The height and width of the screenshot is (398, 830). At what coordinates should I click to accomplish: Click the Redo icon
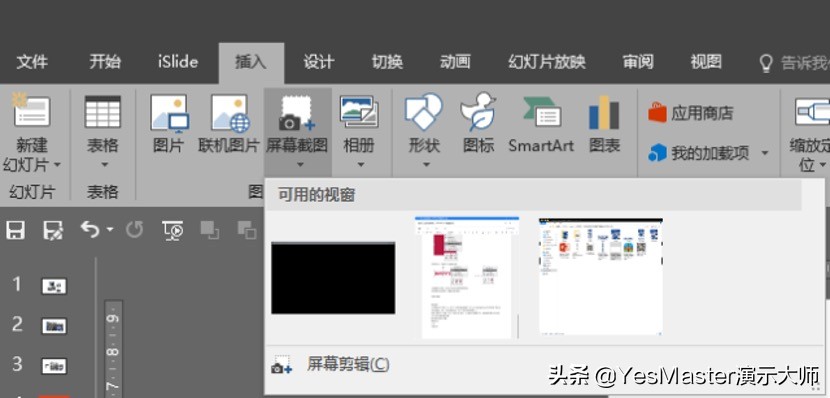(134, 230)
